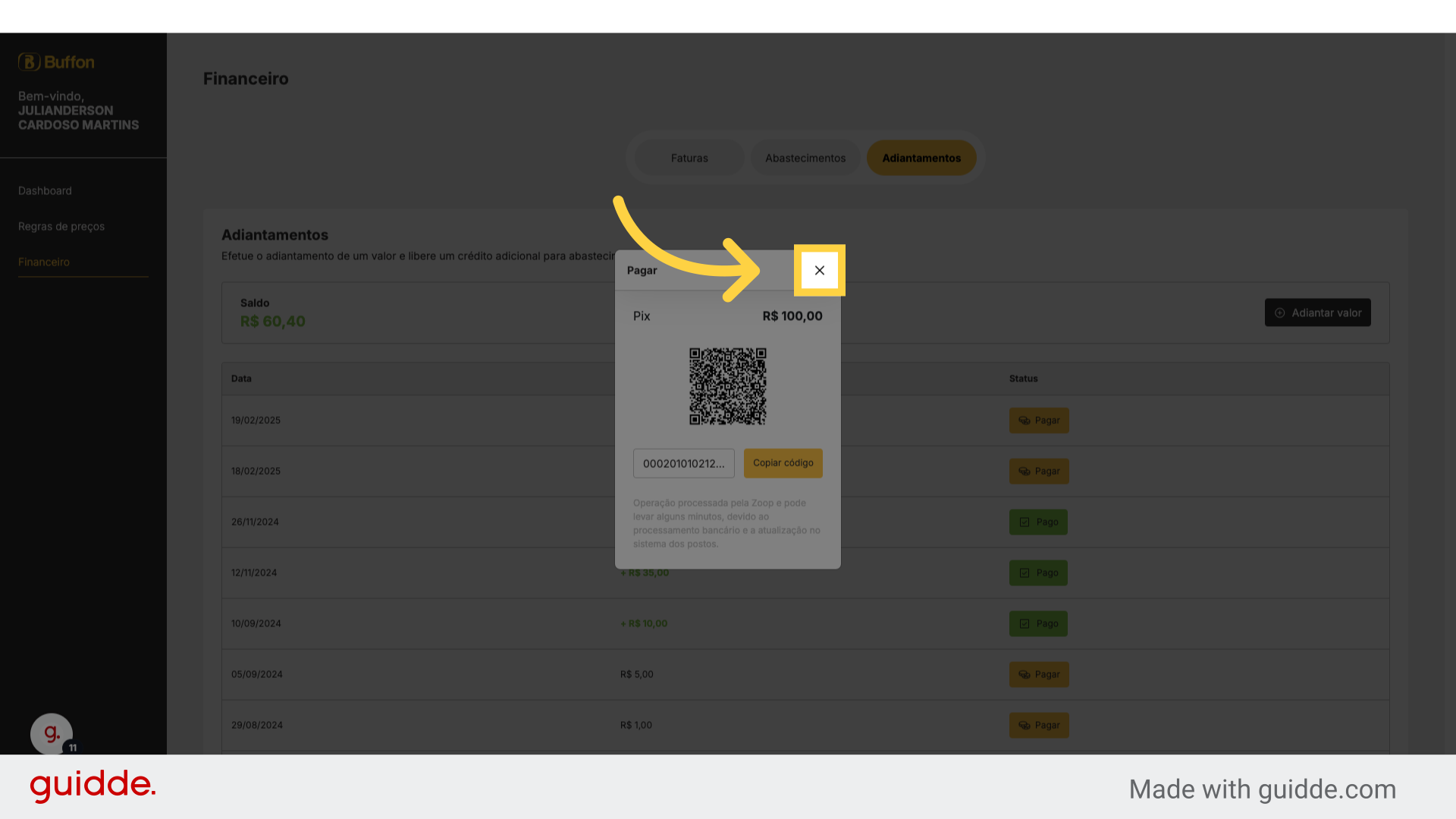Click the date 18/02/2025

point(256,471)
